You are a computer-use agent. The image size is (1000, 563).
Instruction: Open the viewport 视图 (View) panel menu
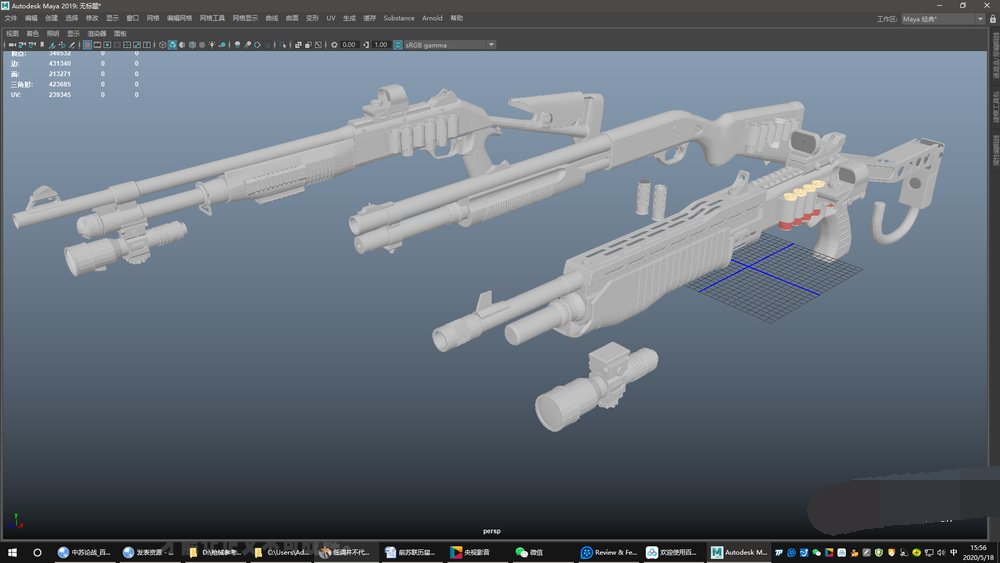[x=12, y=33]
